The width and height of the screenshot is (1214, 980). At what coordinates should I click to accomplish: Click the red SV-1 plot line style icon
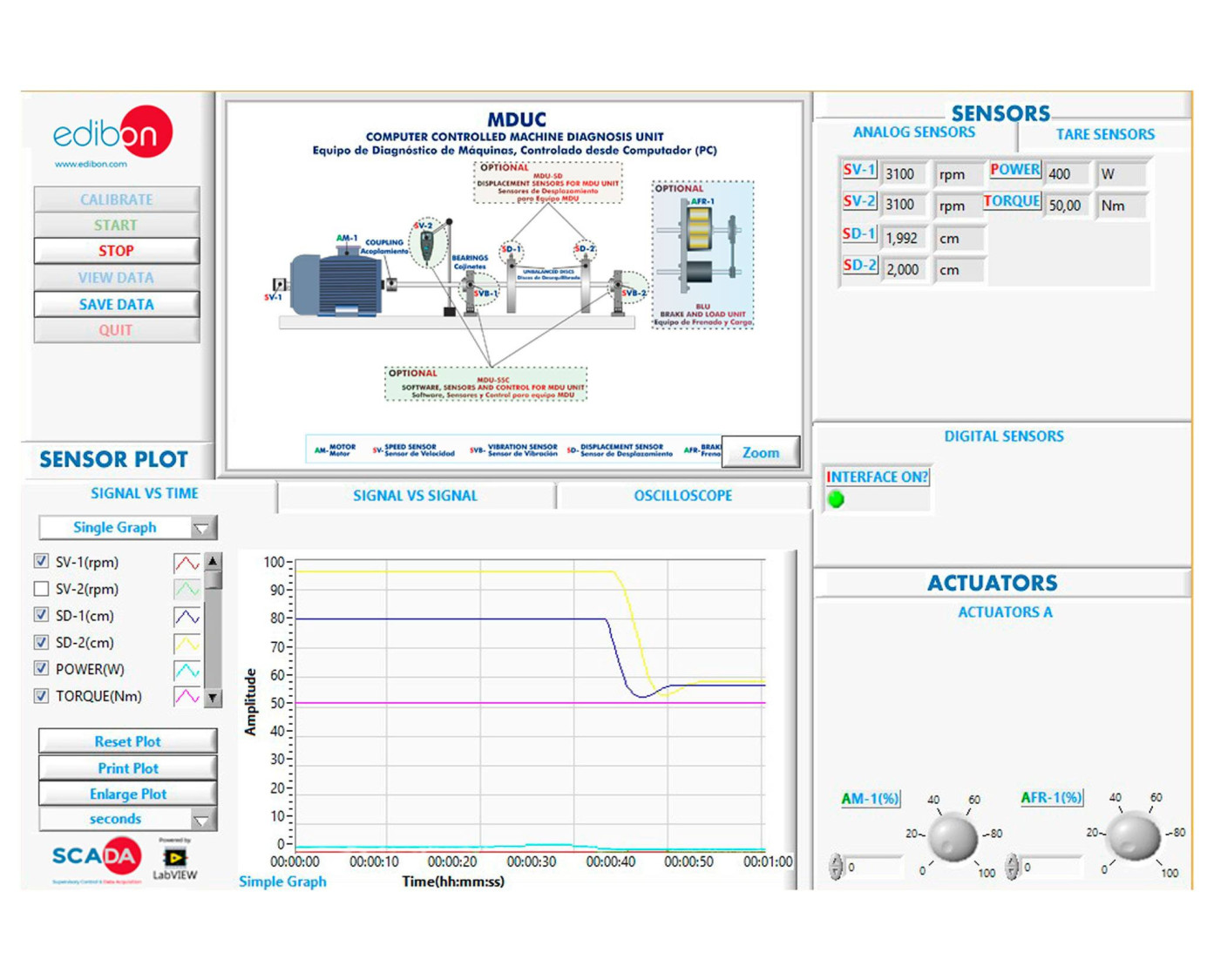187,564
